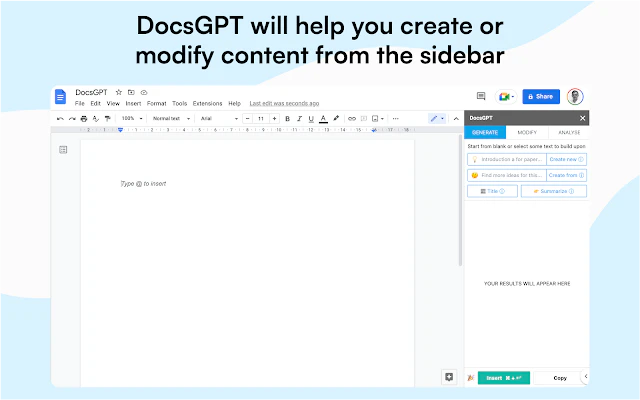Viewport: 640px width, 400px height.
Task: Open the Normal text style dropdown
Action: (171, 119)
